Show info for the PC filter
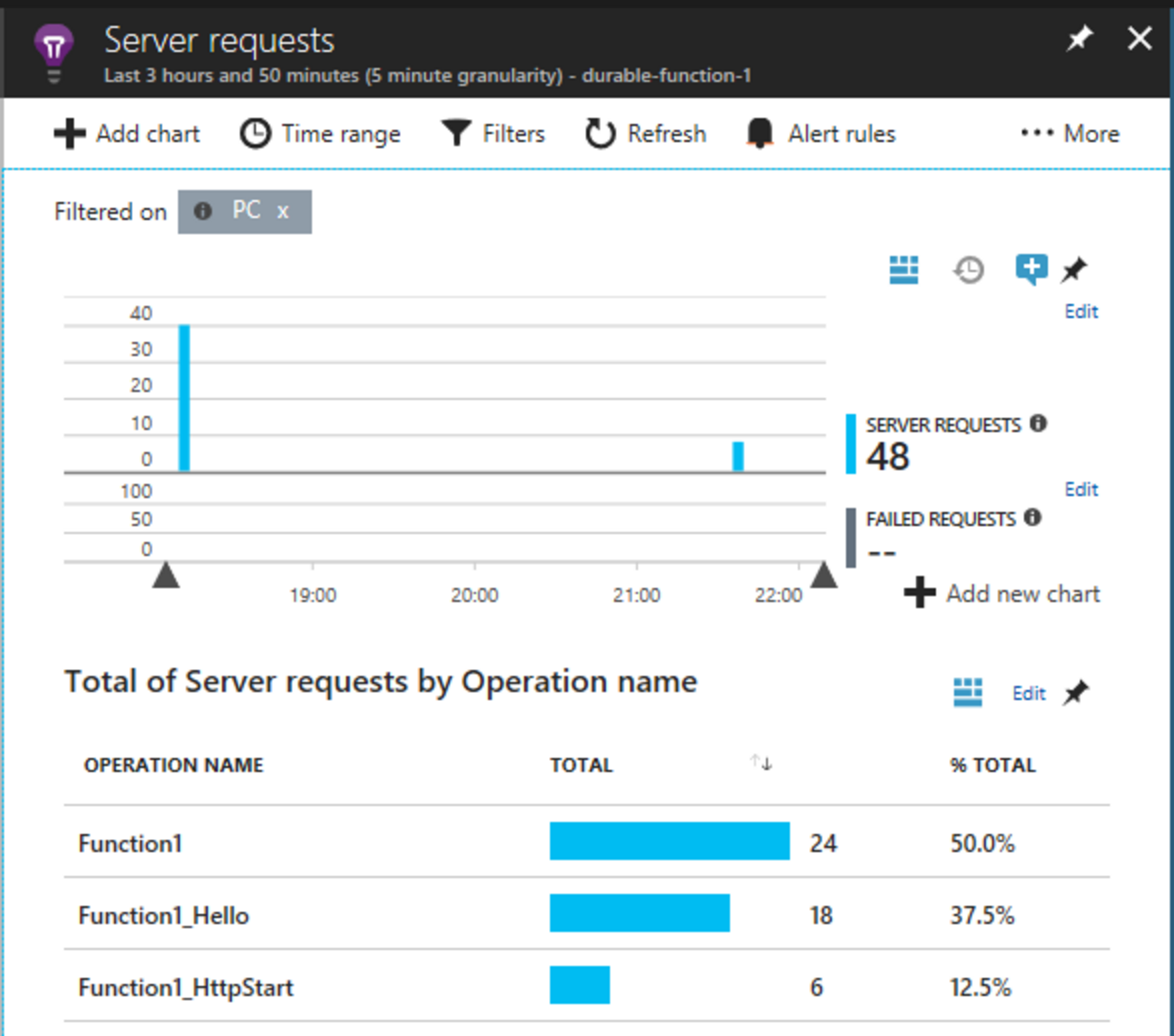The height and width of the screenshot is (1036, 1174). [x=203, y=211]
